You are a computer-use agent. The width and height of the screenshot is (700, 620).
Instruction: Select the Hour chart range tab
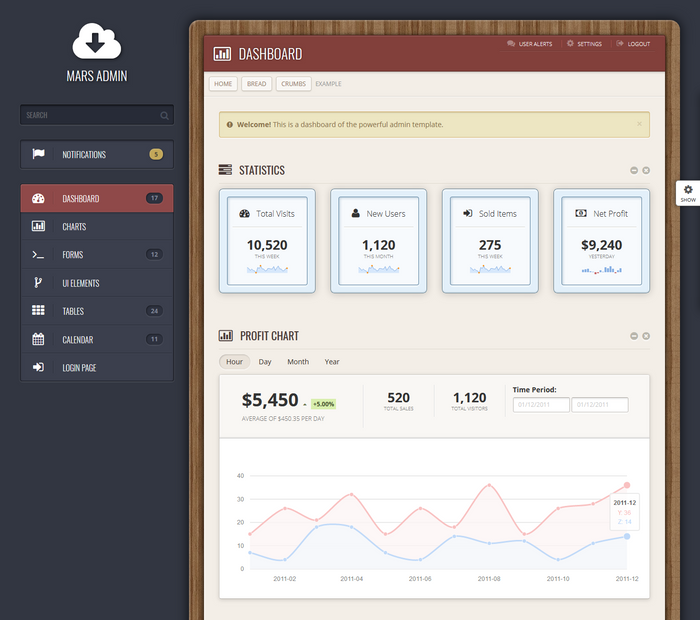tap(234, 362)
